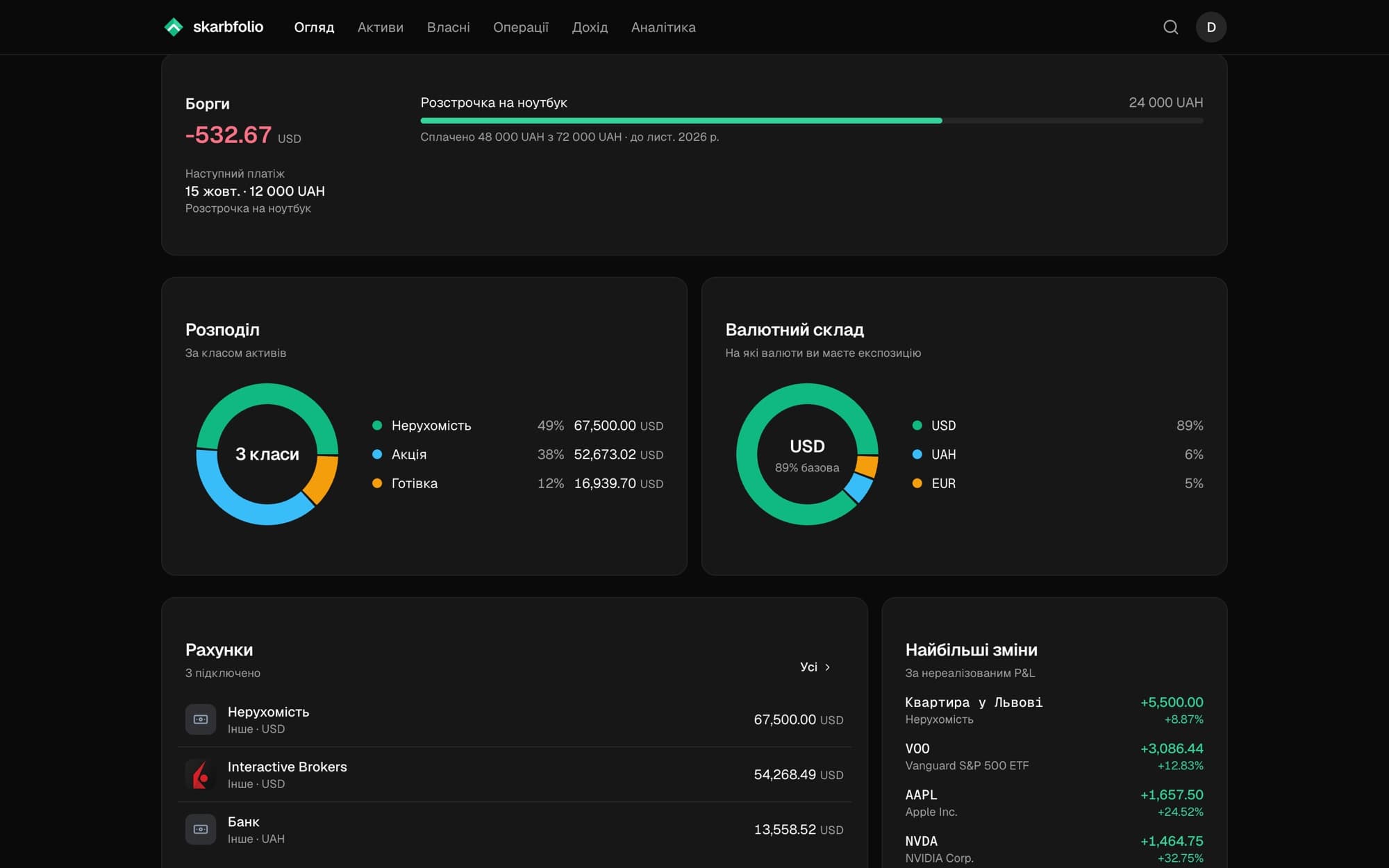Open the Операції tab
Viewport: 1389px width, 868px height.
521,27
